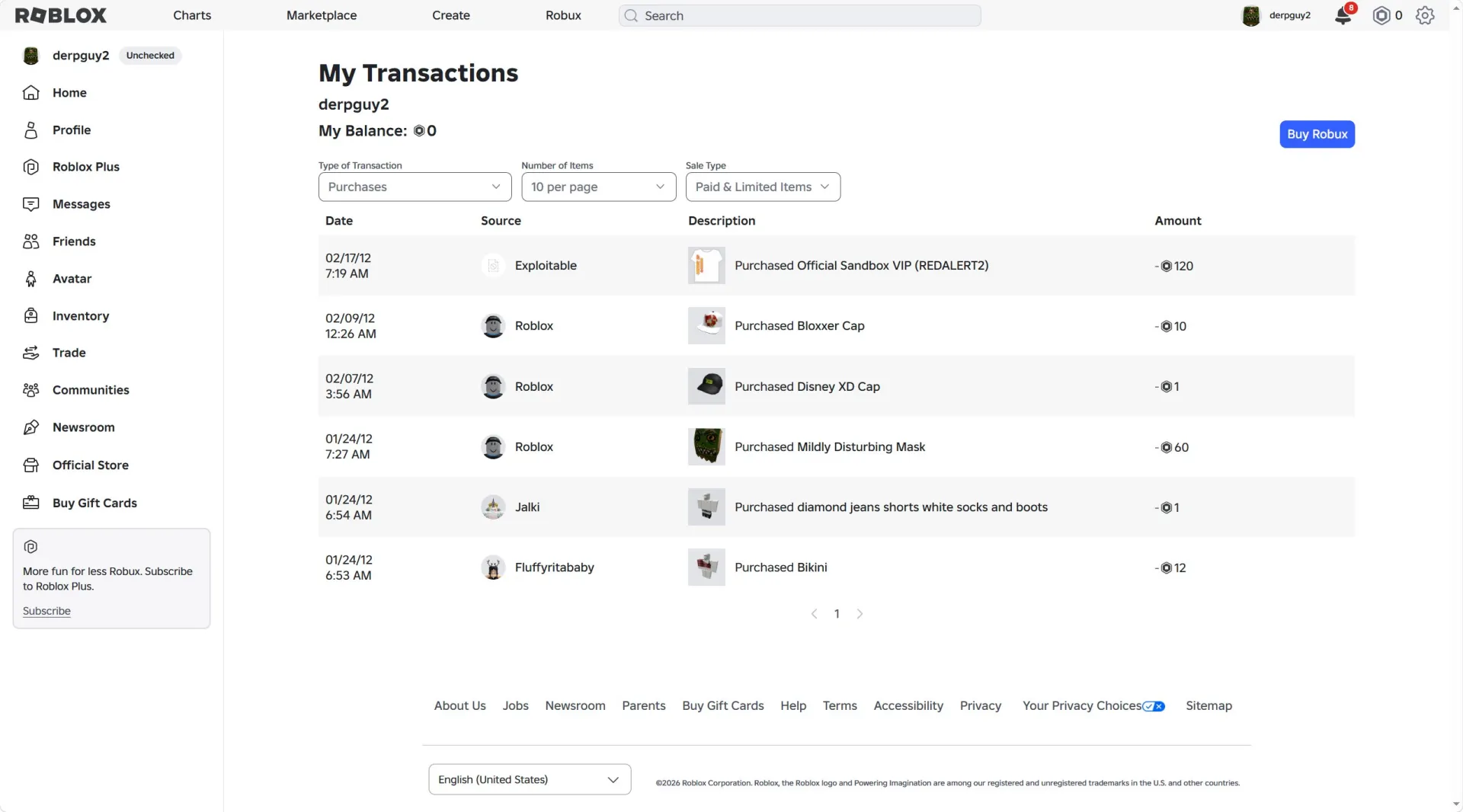Open the notifications bell
The image size is (1463, 812).
pos(1343,15)
